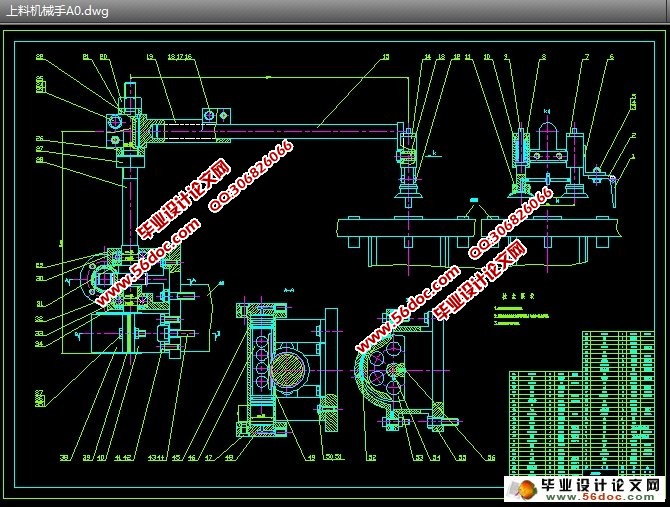Select part callout number 15 at the top
The height and width of the screenshot is (507, 670).
click(385, 58)
